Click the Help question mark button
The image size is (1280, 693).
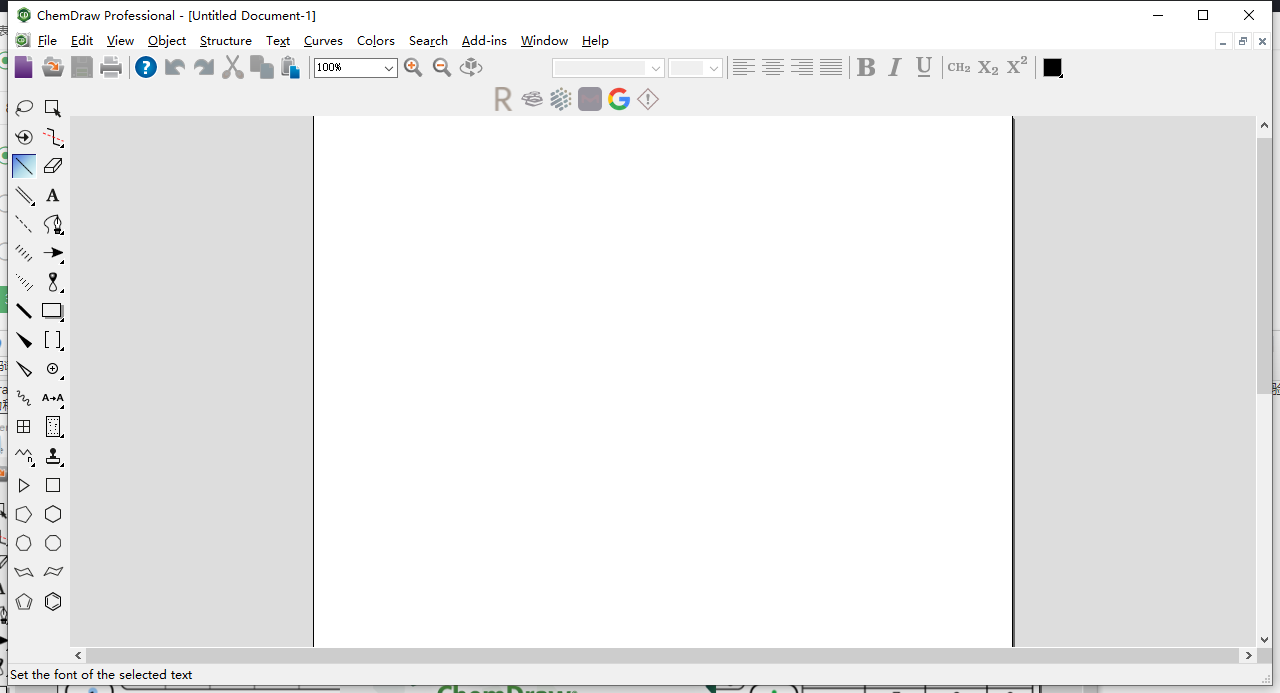coord(146,67)
